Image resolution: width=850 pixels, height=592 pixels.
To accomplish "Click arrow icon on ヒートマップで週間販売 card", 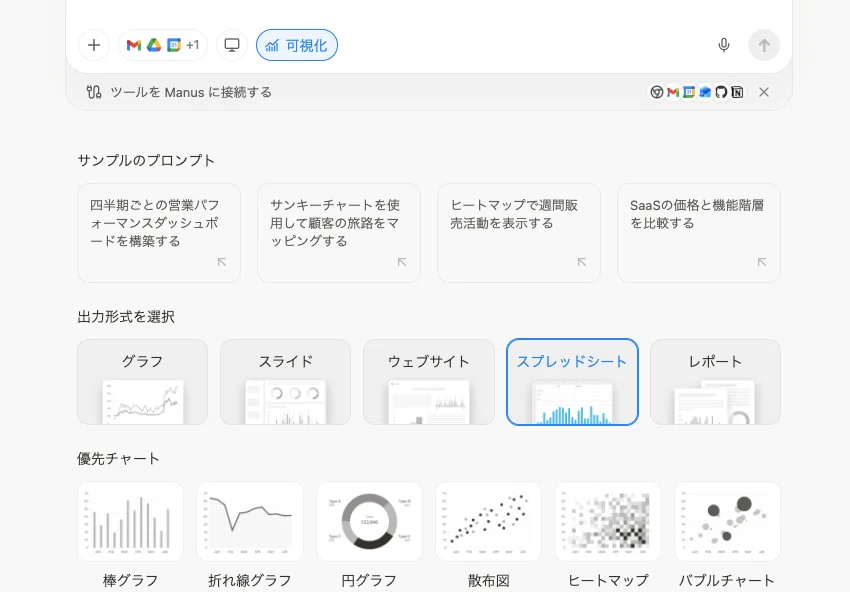I will [582, 262].
